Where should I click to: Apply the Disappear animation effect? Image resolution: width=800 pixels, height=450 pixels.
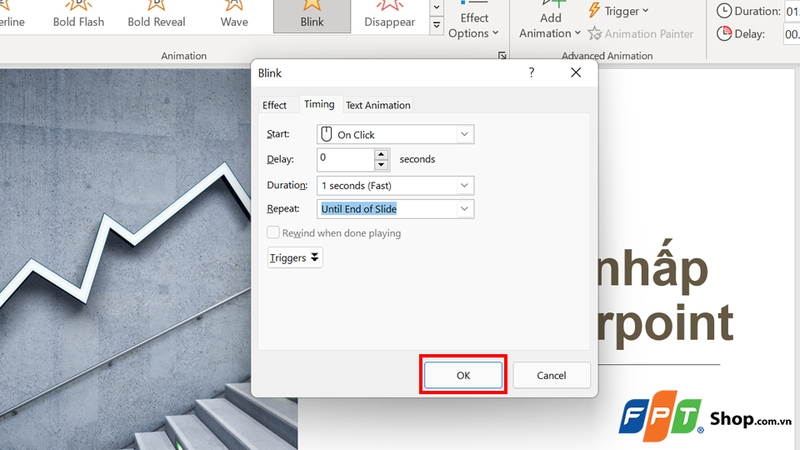pos(389,17)
